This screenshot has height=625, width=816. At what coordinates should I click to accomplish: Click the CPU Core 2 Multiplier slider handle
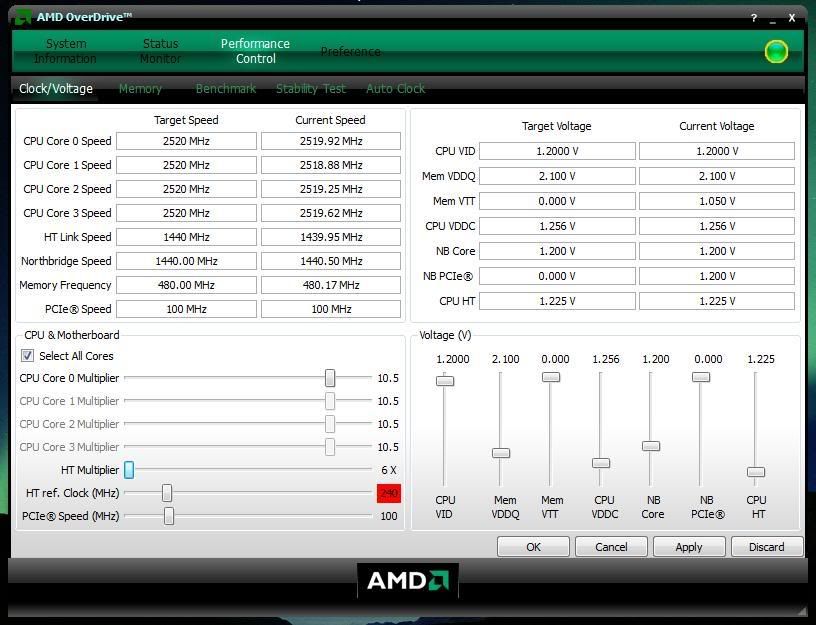(x=330, y=424)
